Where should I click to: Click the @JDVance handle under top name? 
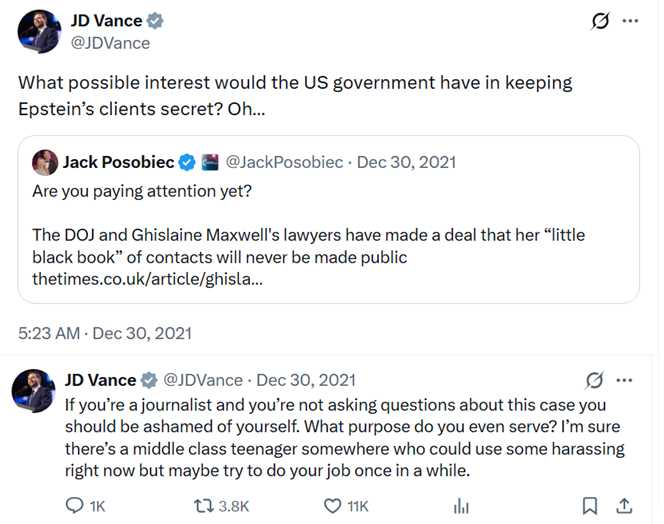tap(110, 43)
